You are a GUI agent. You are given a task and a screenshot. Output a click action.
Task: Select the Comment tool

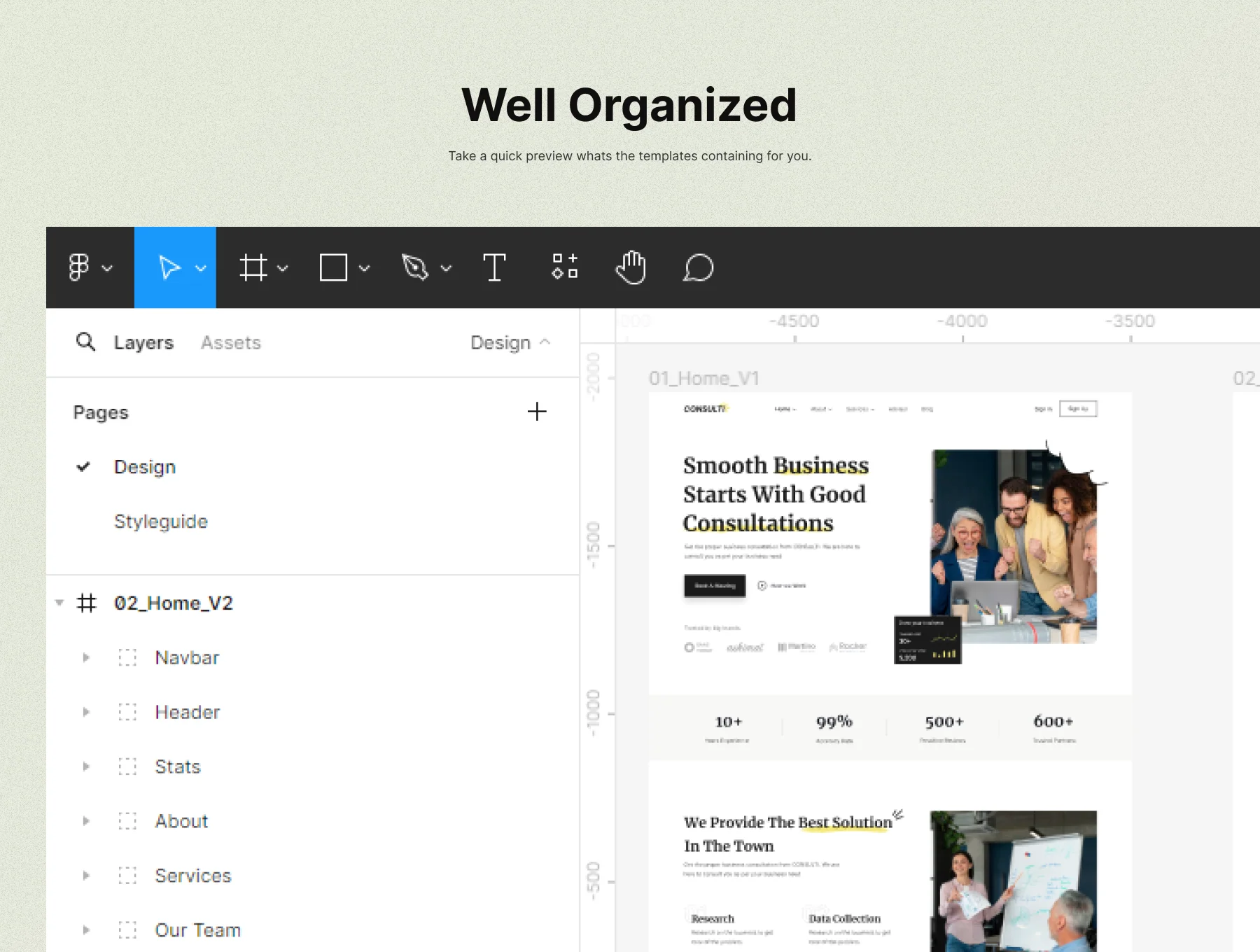(x=698, y=267)
